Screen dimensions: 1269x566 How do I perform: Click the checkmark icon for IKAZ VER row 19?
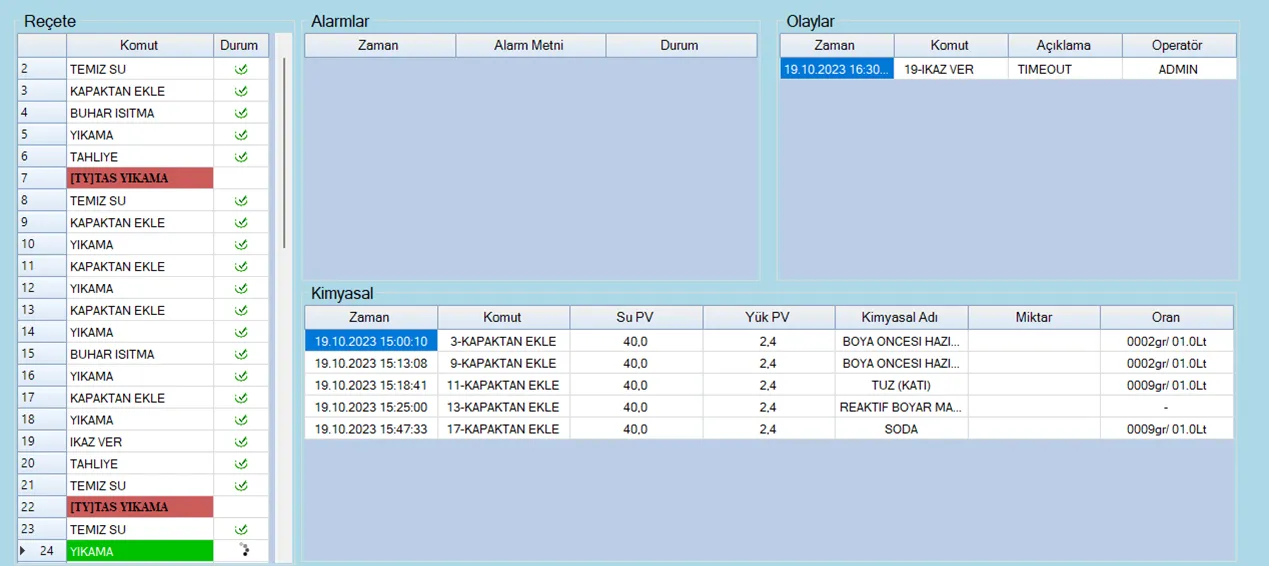(x=241, y=442)
